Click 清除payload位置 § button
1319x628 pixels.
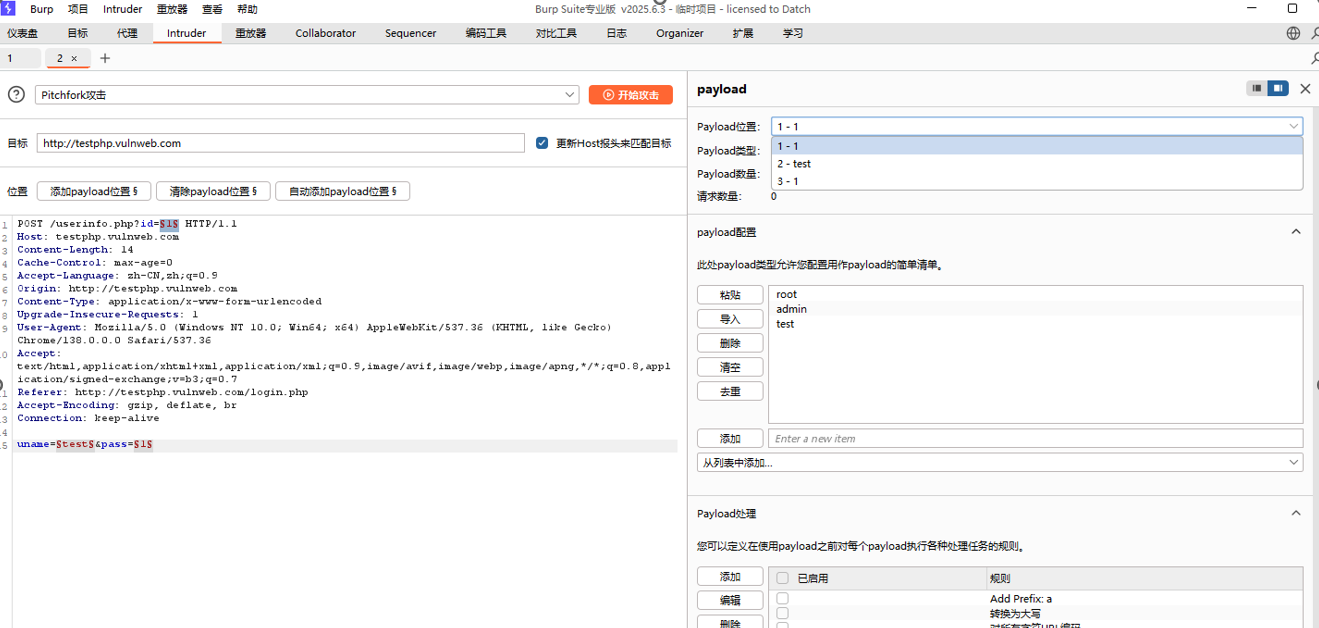213,191
